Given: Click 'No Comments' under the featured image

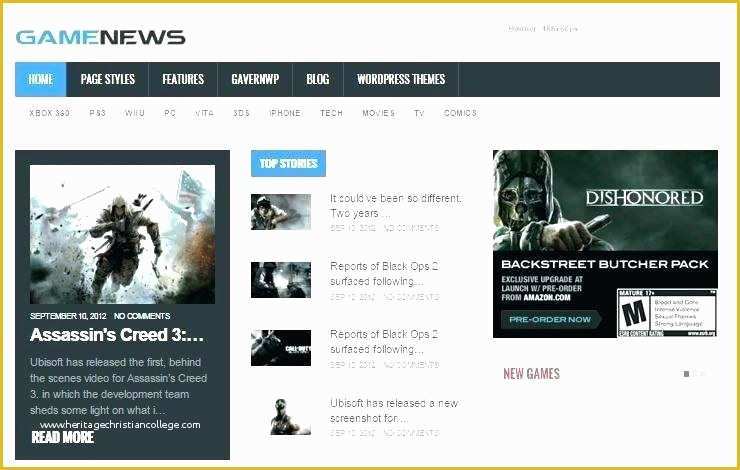Looking at the screenshot, I should pos(142,316).
